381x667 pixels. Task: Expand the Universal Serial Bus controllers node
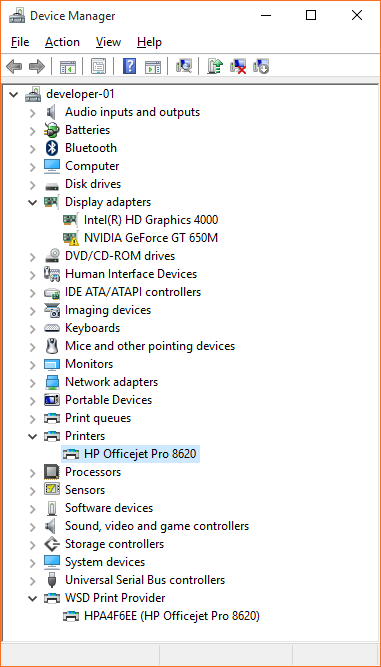tap(32, 580)
